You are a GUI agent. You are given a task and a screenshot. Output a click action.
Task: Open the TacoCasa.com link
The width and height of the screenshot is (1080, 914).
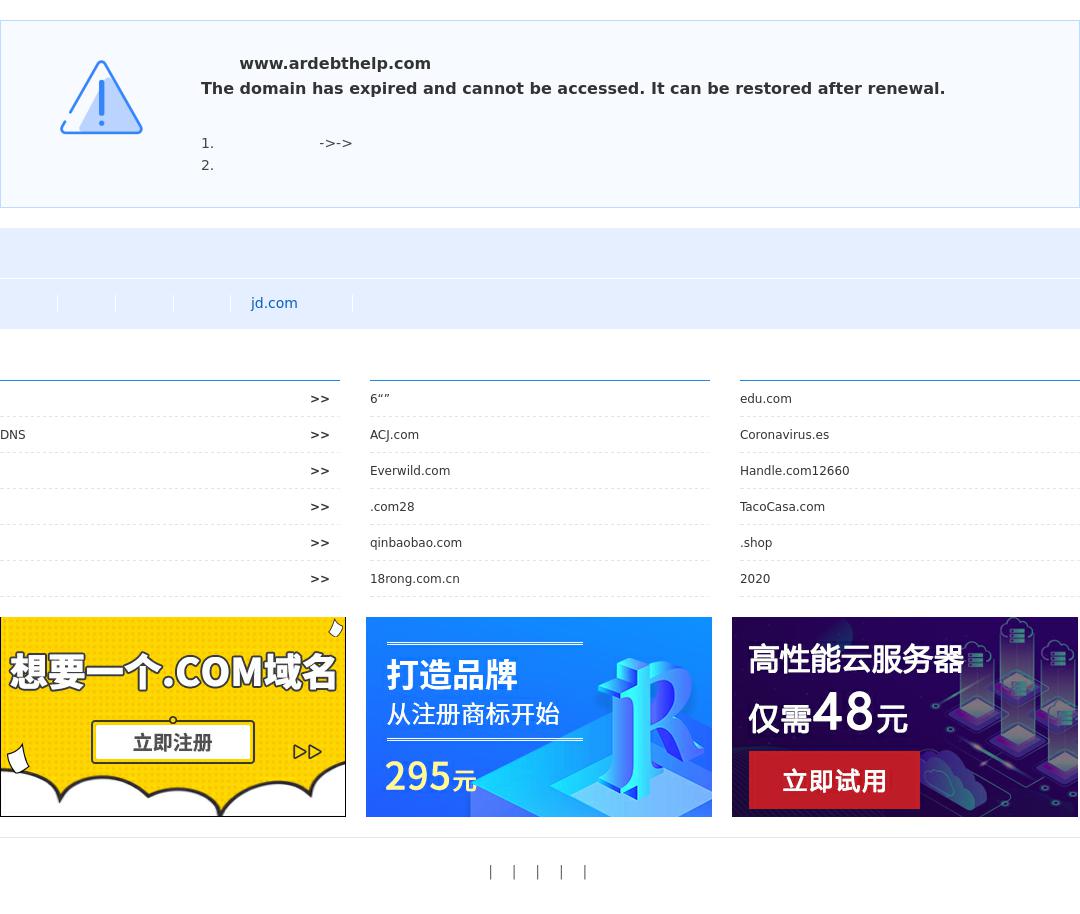(782, 507)
